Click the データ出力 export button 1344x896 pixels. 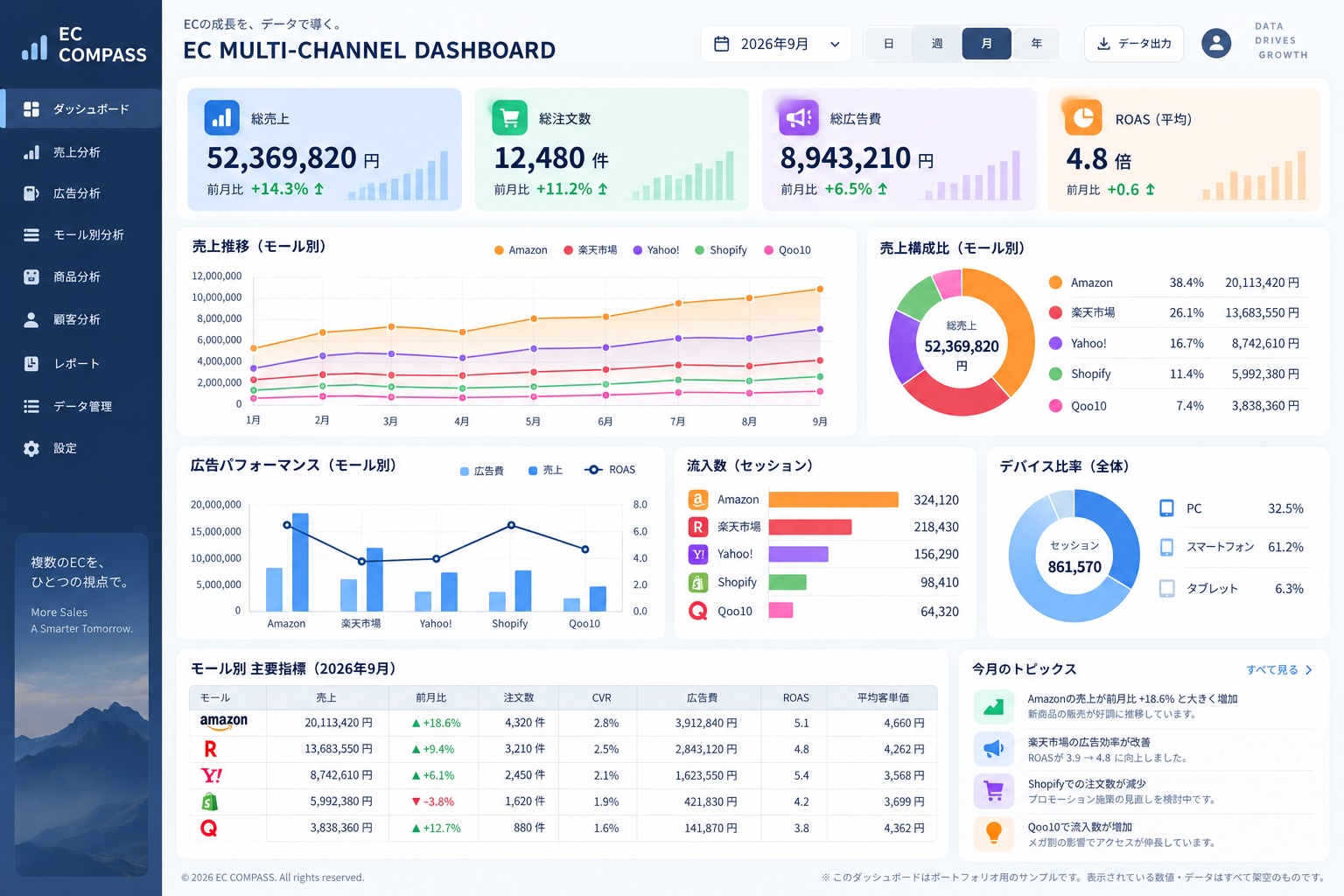pos(1134,44)
